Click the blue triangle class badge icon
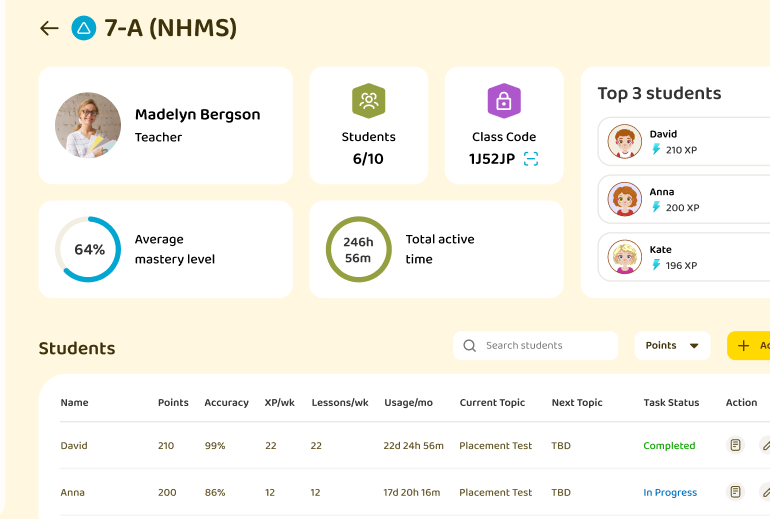770x519 pixels. tap(83, 28)
